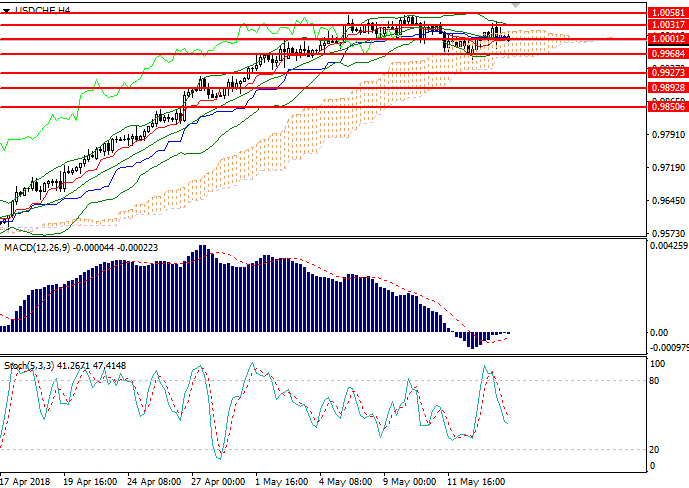Viewport: 689px width, 488px height.
Task: Click the 80 level on Stochastic scale
Action: [x=656, y=380]
